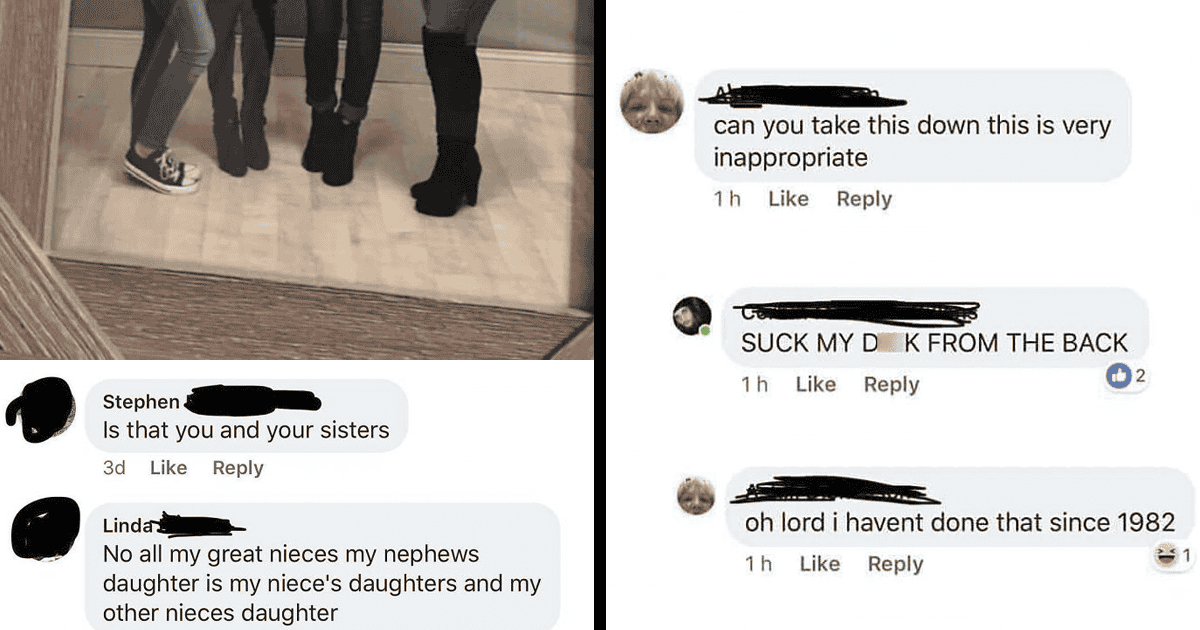Click Stephen's blacked-out profile picture
Image resolution: width=1200 pixels, height=630 pixels.
click(38, 412)
